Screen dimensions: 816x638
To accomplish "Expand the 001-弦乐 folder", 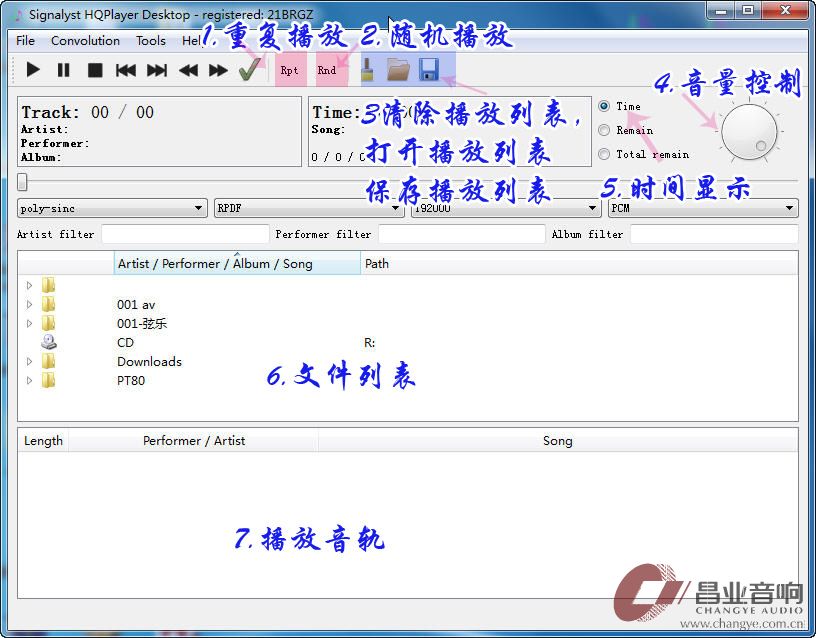I will [x=29, y=323].
